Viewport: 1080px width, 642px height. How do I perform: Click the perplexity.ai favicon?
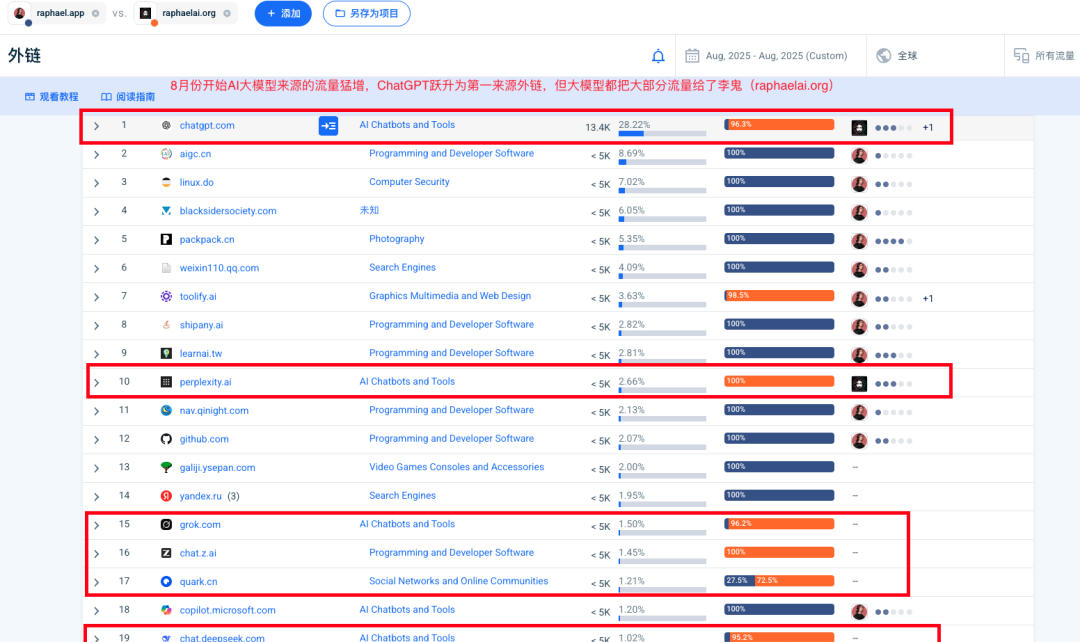pyautogui.click(x=166, y=382)
